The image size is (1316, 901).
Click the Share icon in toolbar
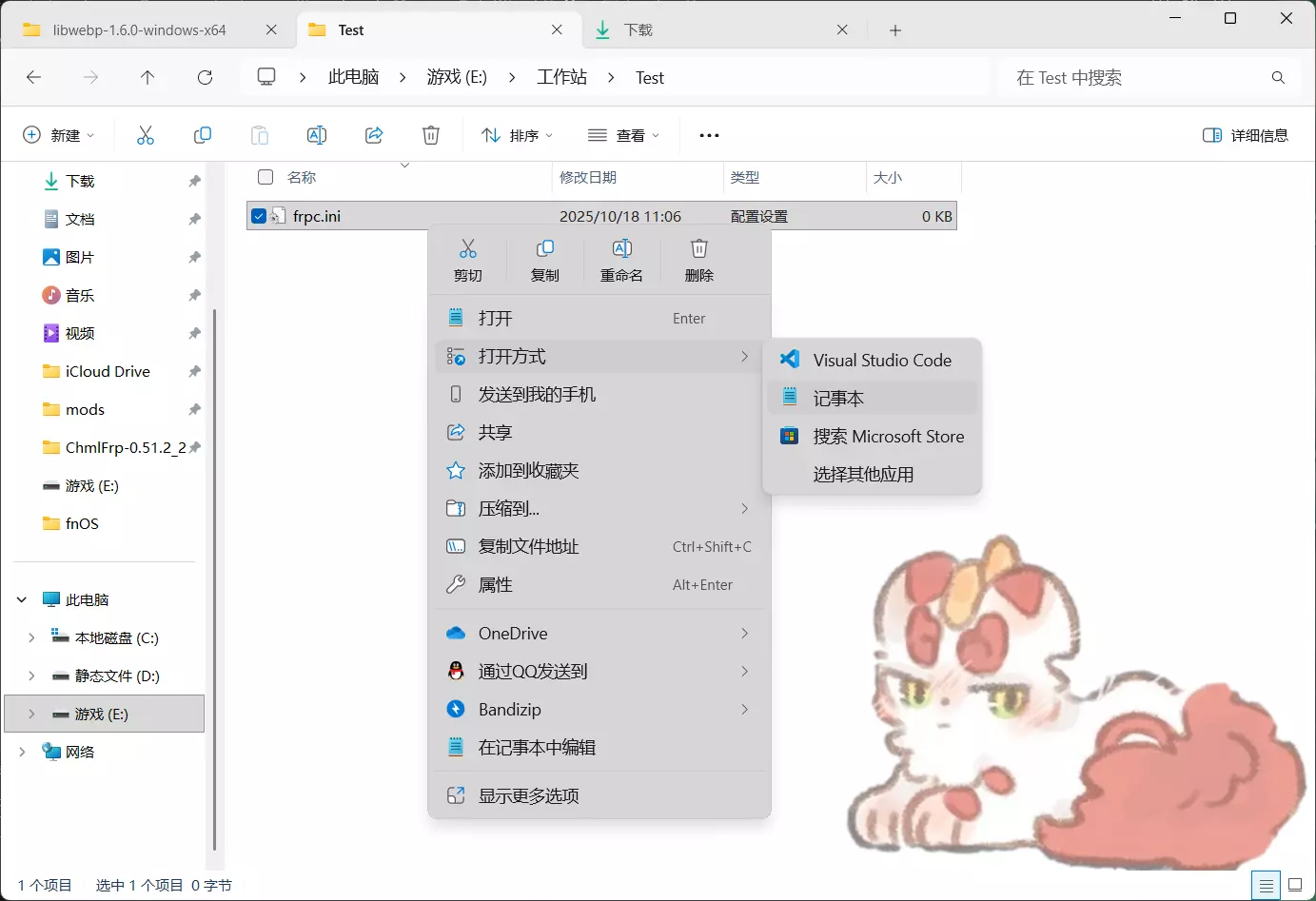click(x=374, y=135)
